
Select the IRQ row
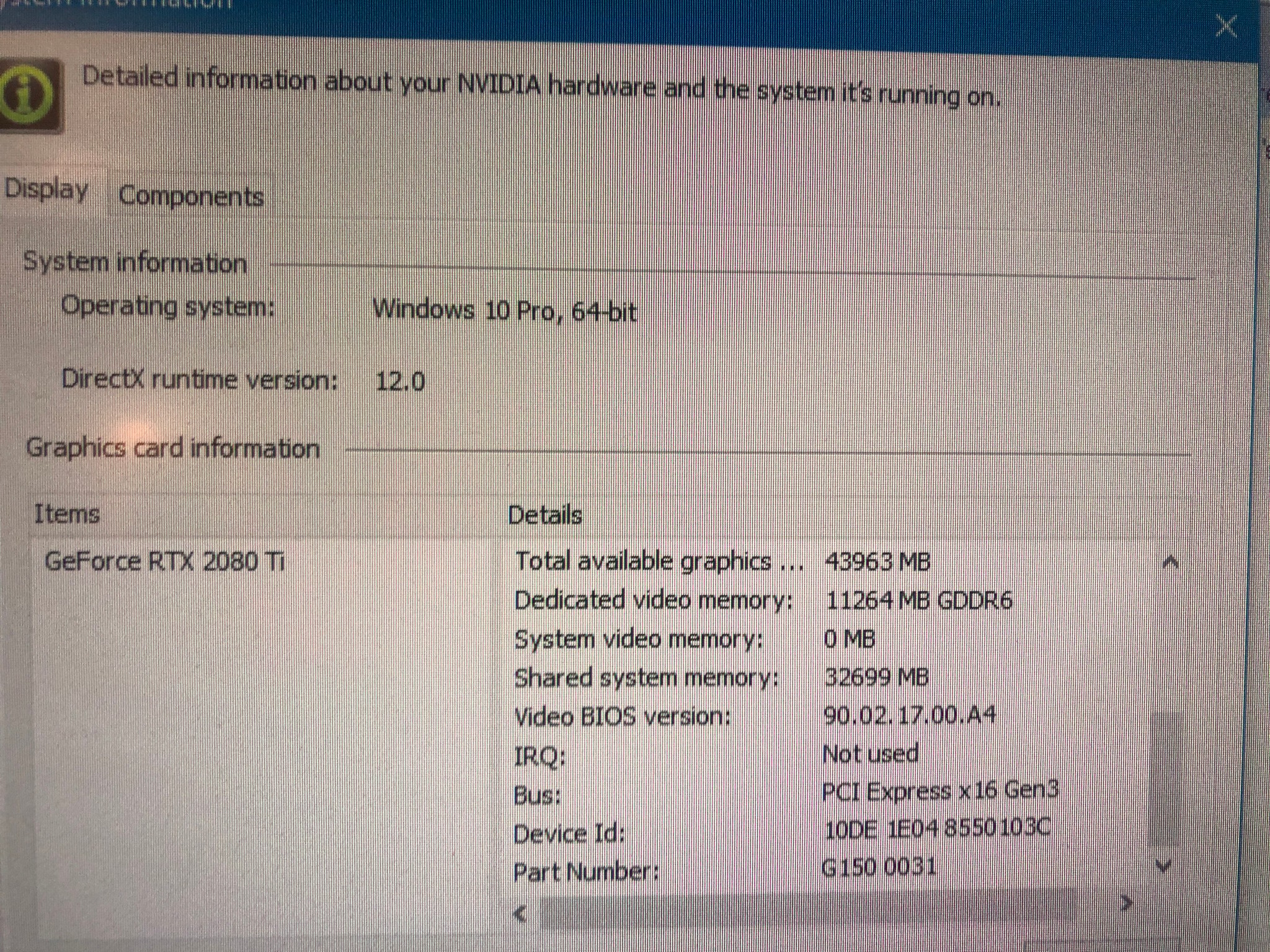click(x=716, y=755)
